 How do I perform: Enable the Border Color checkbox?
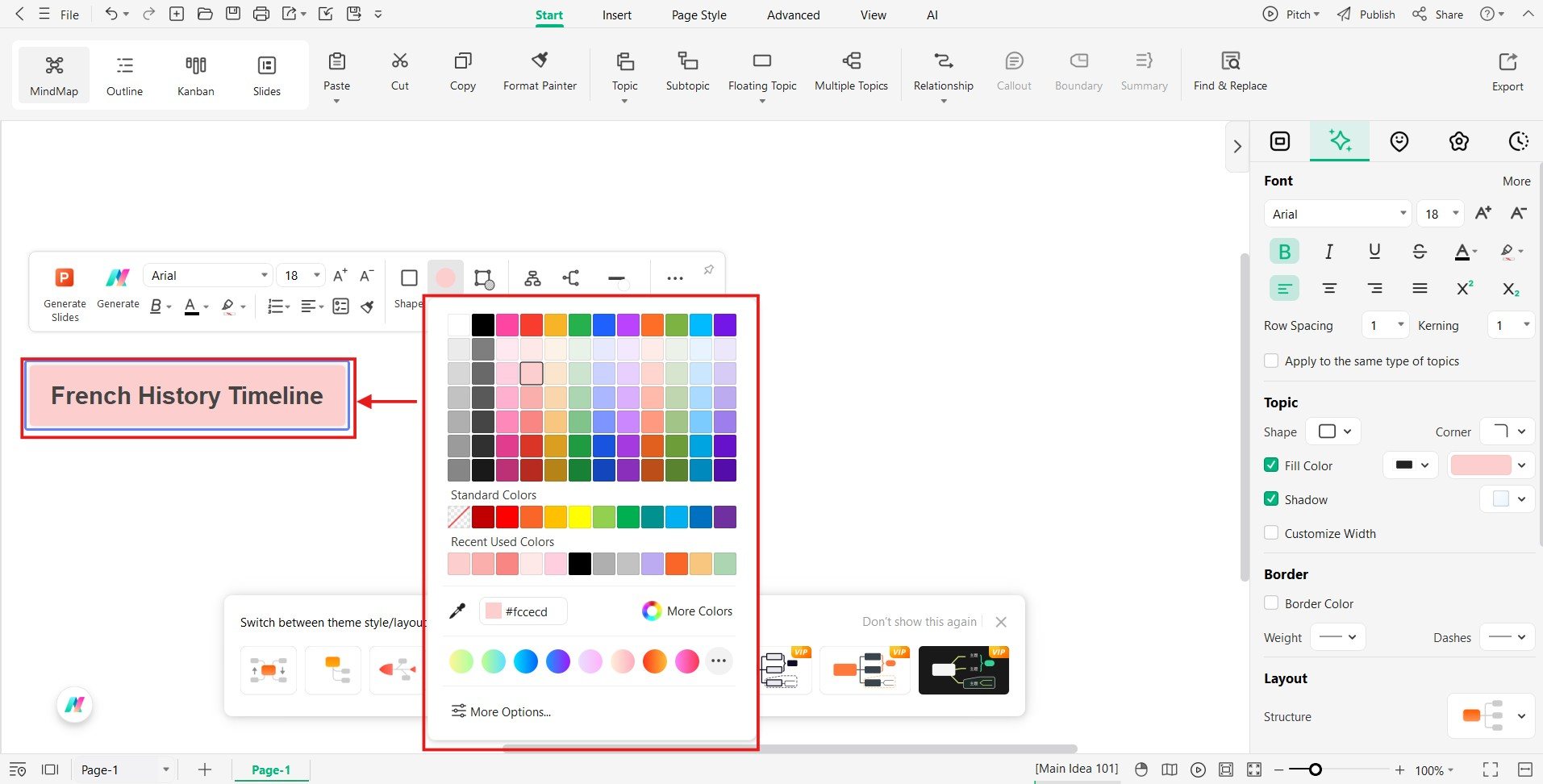[x=1271, y=603]
